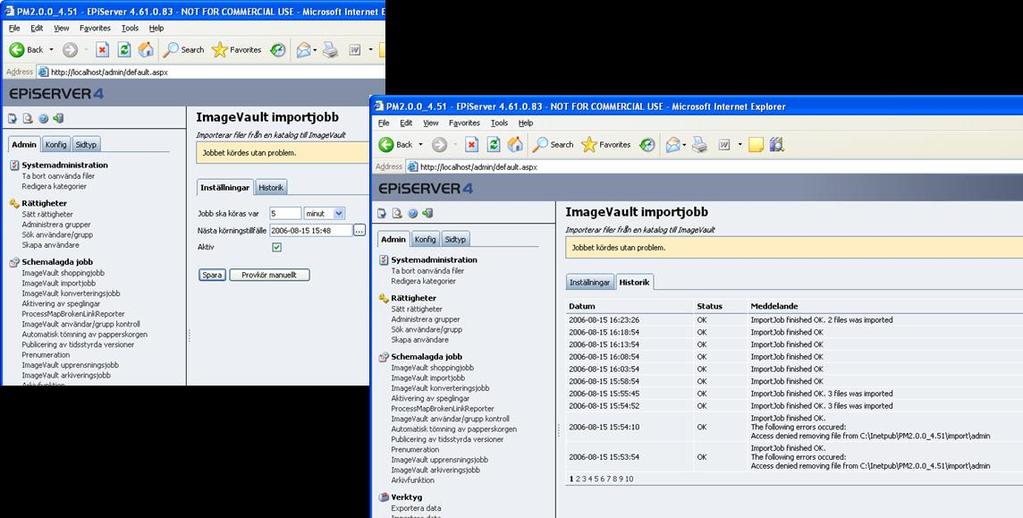Open the Favorites menu in front Historik window
The height and width of the screenshot is (518, 1023).
point(465,123)
